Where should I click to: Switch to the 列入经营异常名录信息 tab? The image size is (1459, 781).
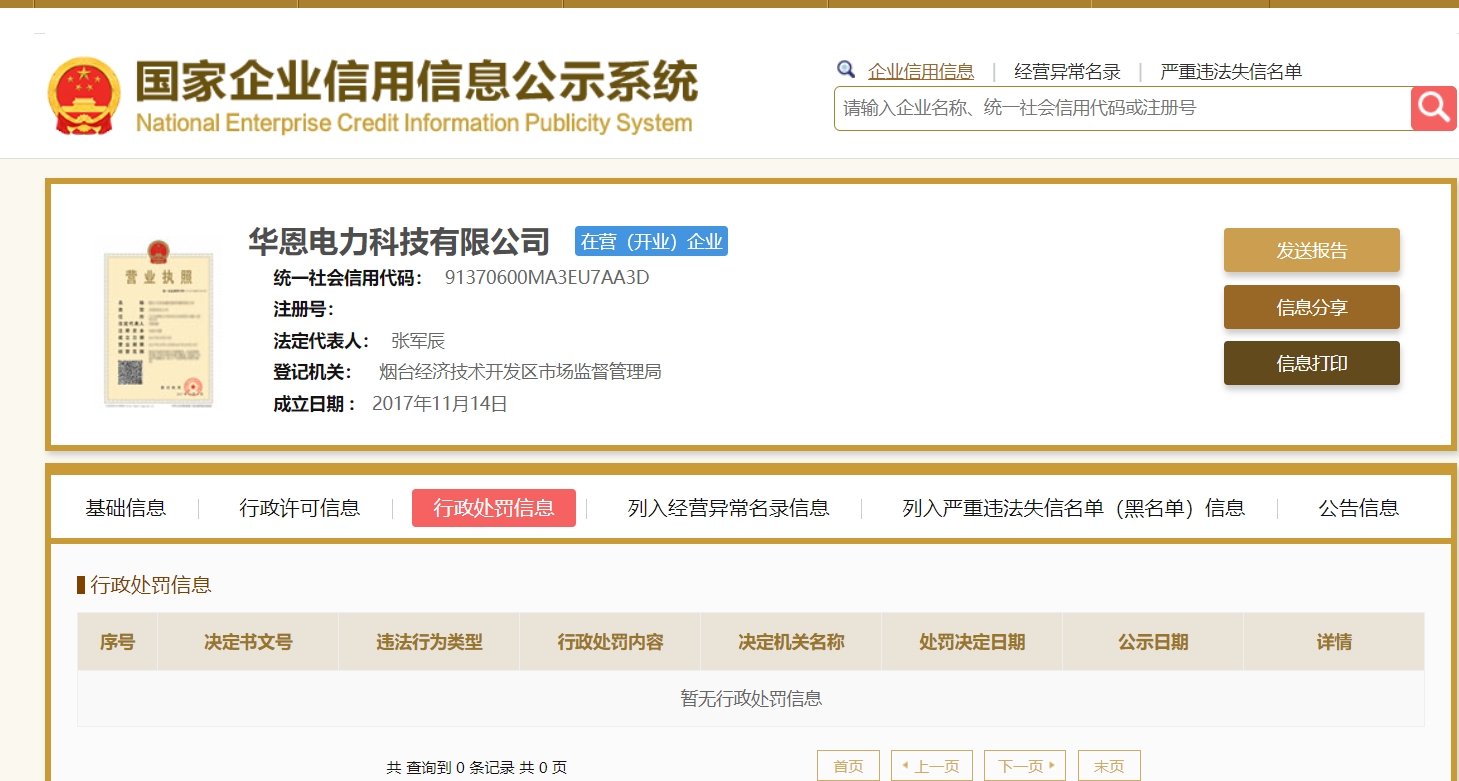coord(729,508)
